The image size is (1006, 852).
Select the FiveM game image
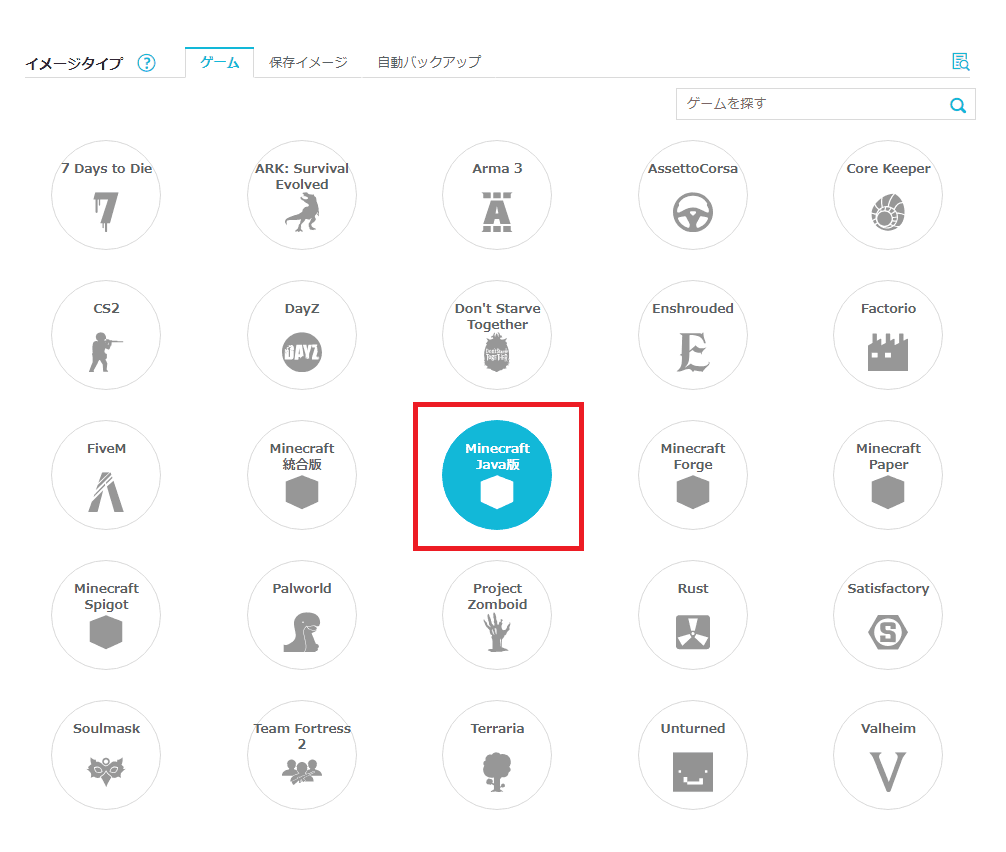coord(106,475)
